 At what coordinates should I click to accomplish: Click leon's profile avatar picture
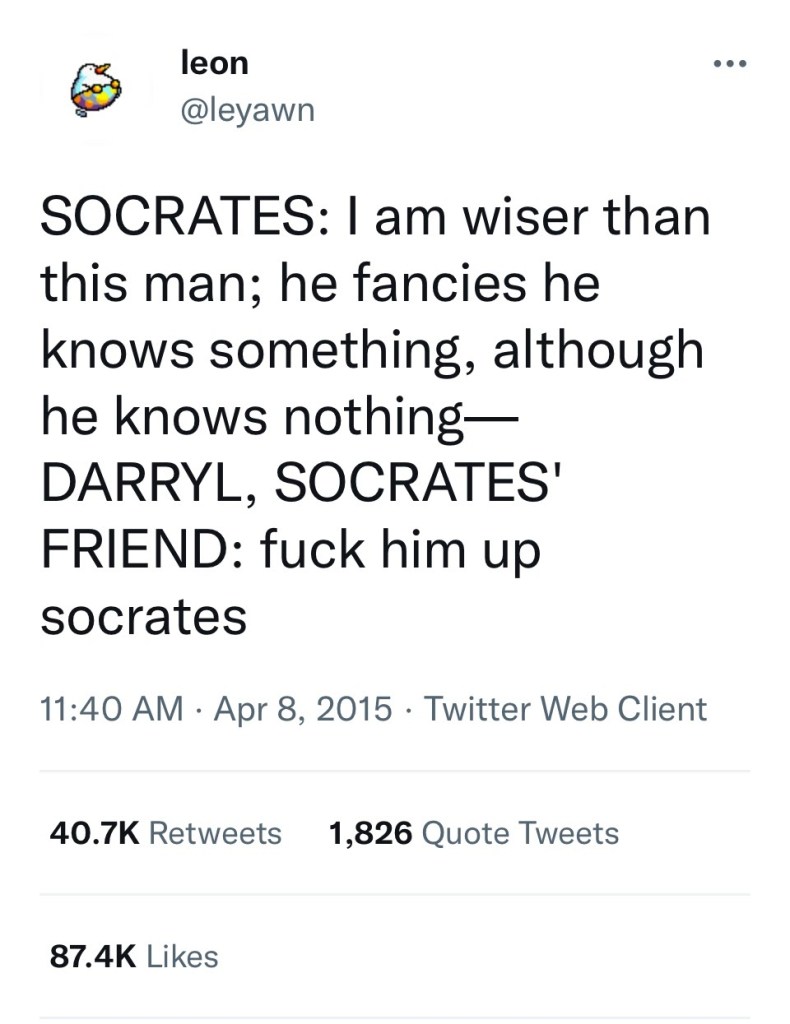coord(96,87)
